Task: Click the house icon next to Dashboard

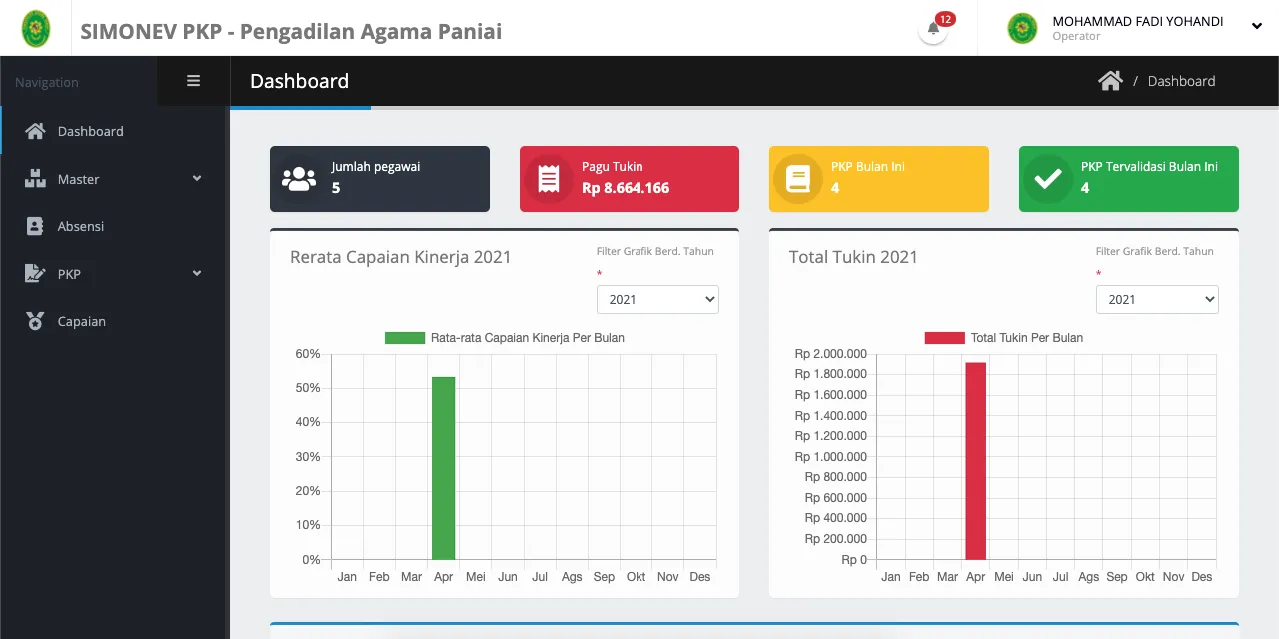Action: tap(35, 131)
